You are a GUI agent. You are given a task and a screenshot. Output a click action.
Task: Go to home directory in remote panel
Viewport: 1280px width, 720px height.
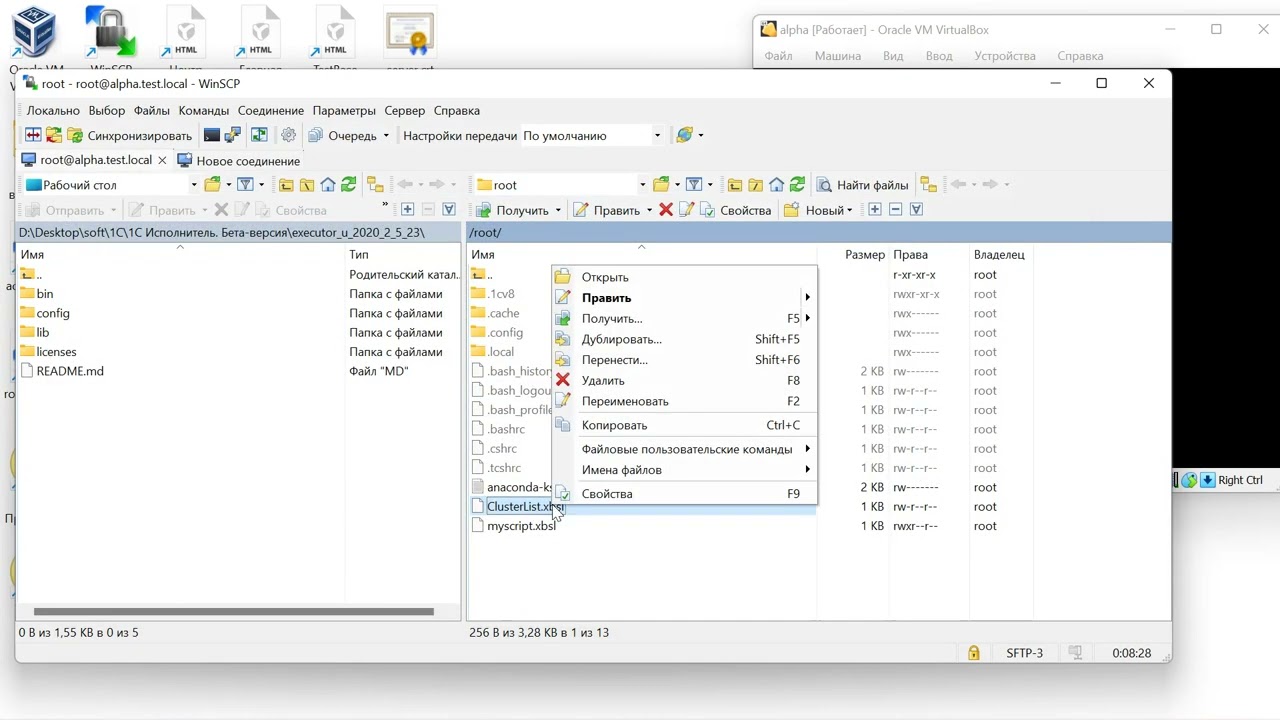777,184
